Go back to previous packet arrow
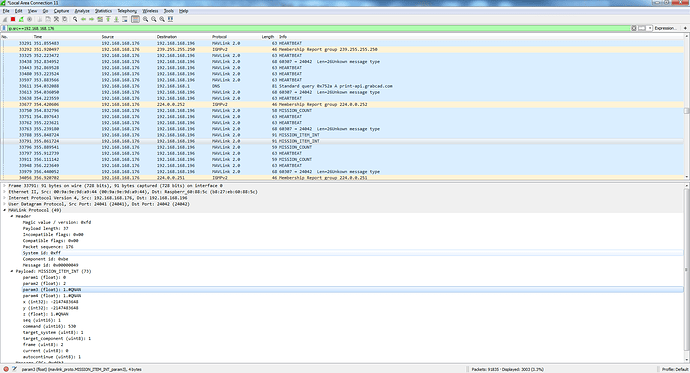Screen dimensions: 690x373 (x=83, y=19)
